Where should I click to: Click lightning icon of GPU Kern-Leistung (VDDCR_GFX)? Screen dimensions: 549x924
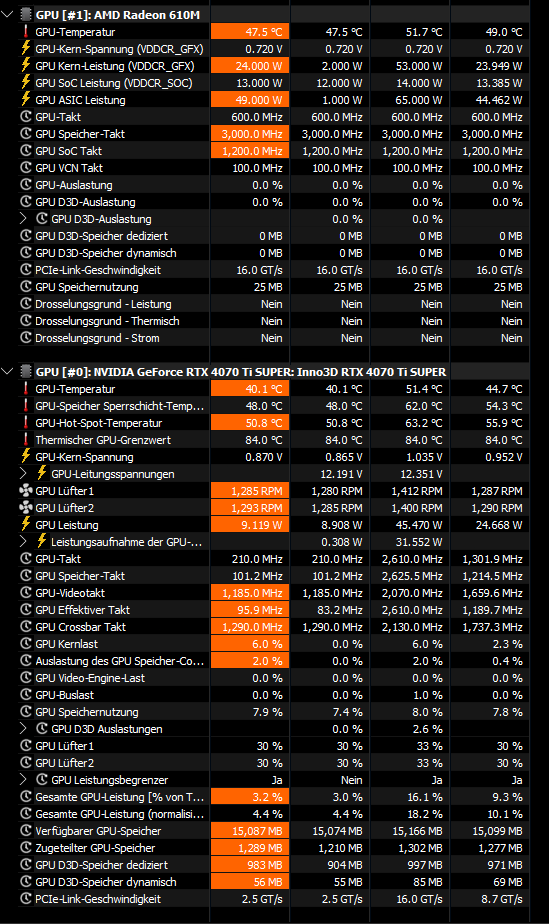(x=25, y=66)
